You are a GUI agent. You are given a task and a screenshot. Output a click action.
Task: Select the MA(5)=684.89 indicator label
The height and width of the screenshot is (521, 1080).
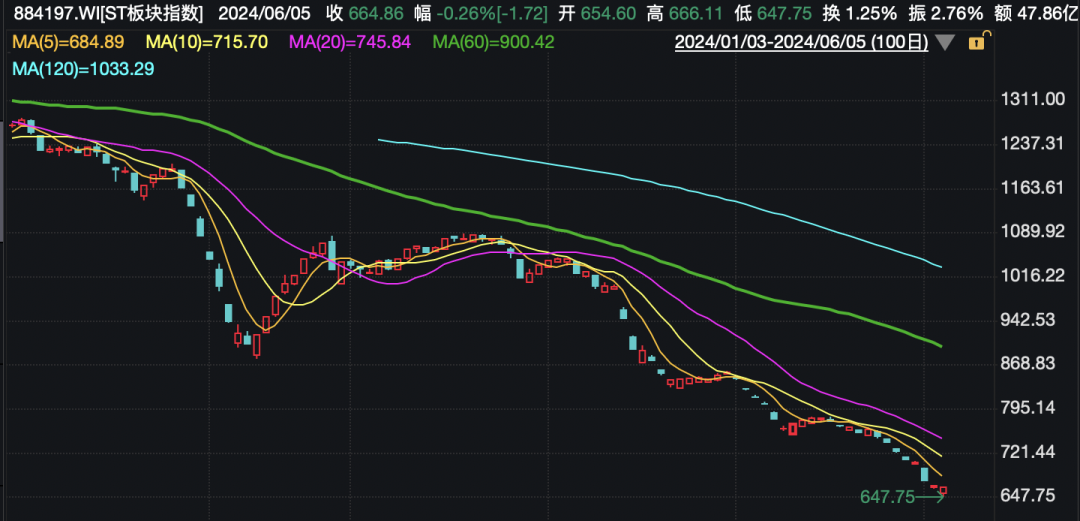point(68,42)
